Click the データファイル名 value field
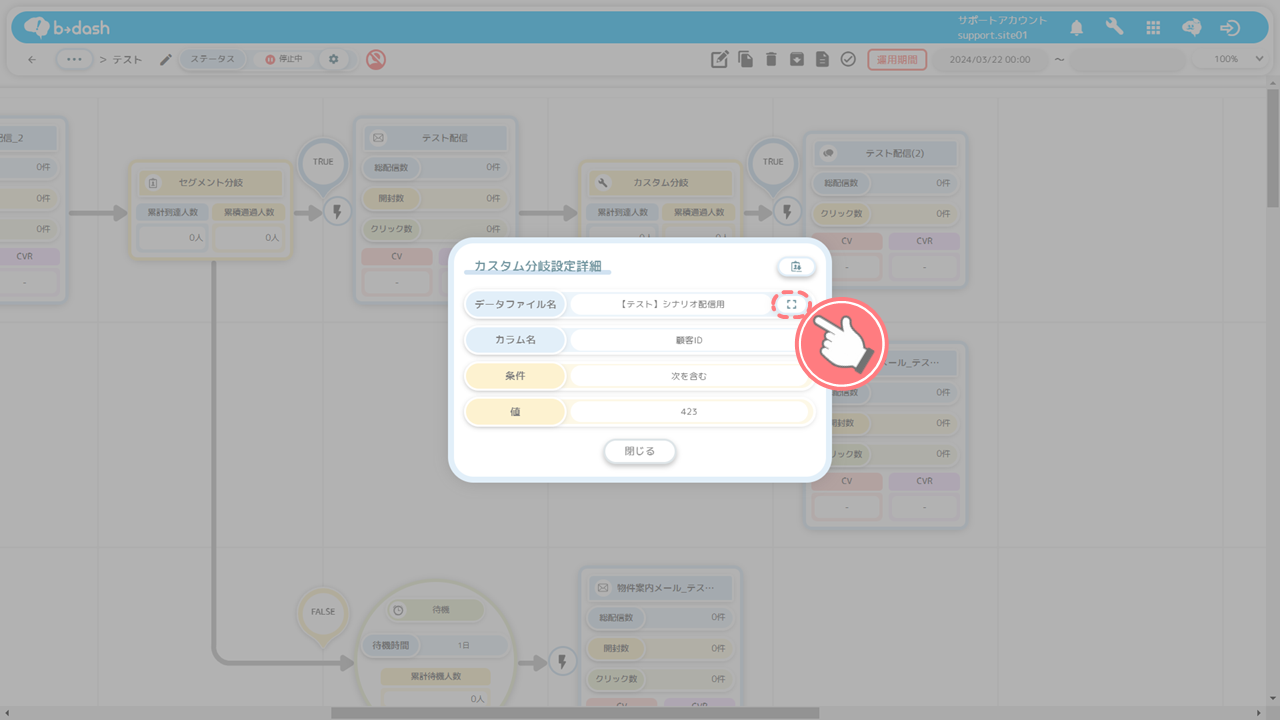 (x=672, y=304)
